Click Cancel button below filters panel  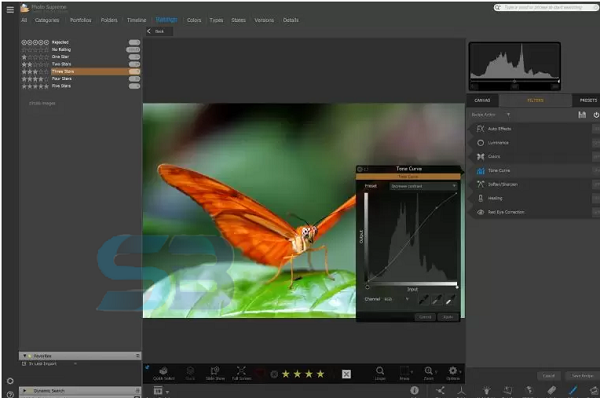(549, 376)
